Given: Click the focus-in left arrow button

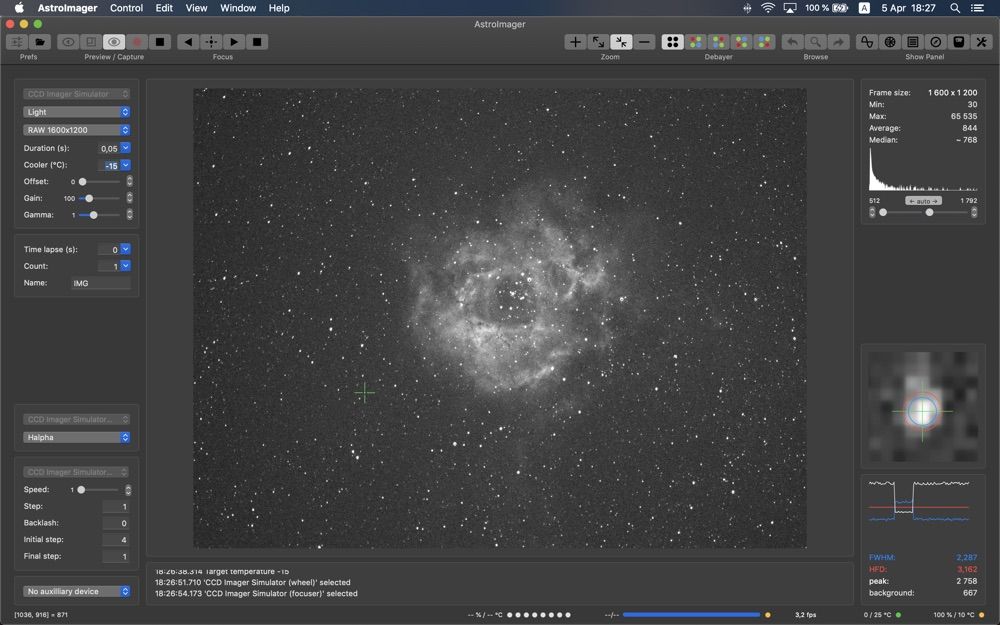Looking at the screenshot, I should (x=188, y=42).
